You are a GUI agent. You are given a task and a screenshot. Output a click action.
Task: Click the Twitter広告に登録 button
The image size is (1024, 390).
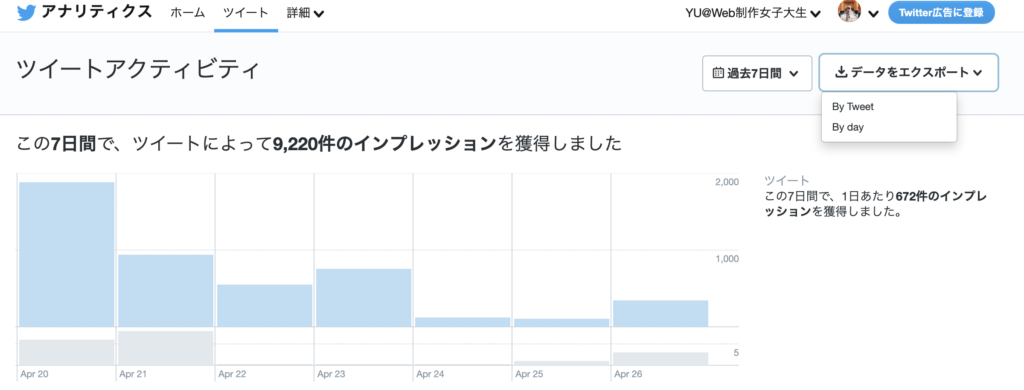point(941,12)
